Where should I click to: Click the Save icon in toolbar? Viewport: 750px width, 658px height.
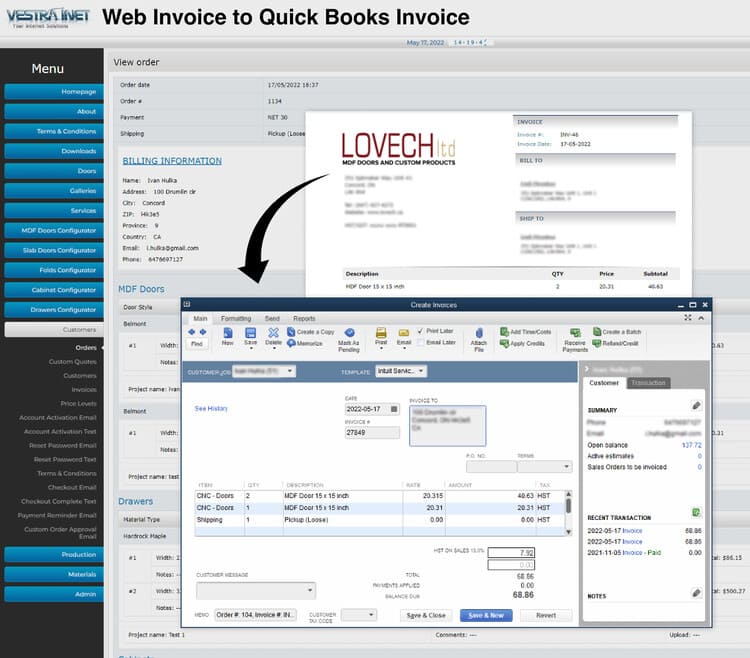pyautogui.click(x=251, y=333)
